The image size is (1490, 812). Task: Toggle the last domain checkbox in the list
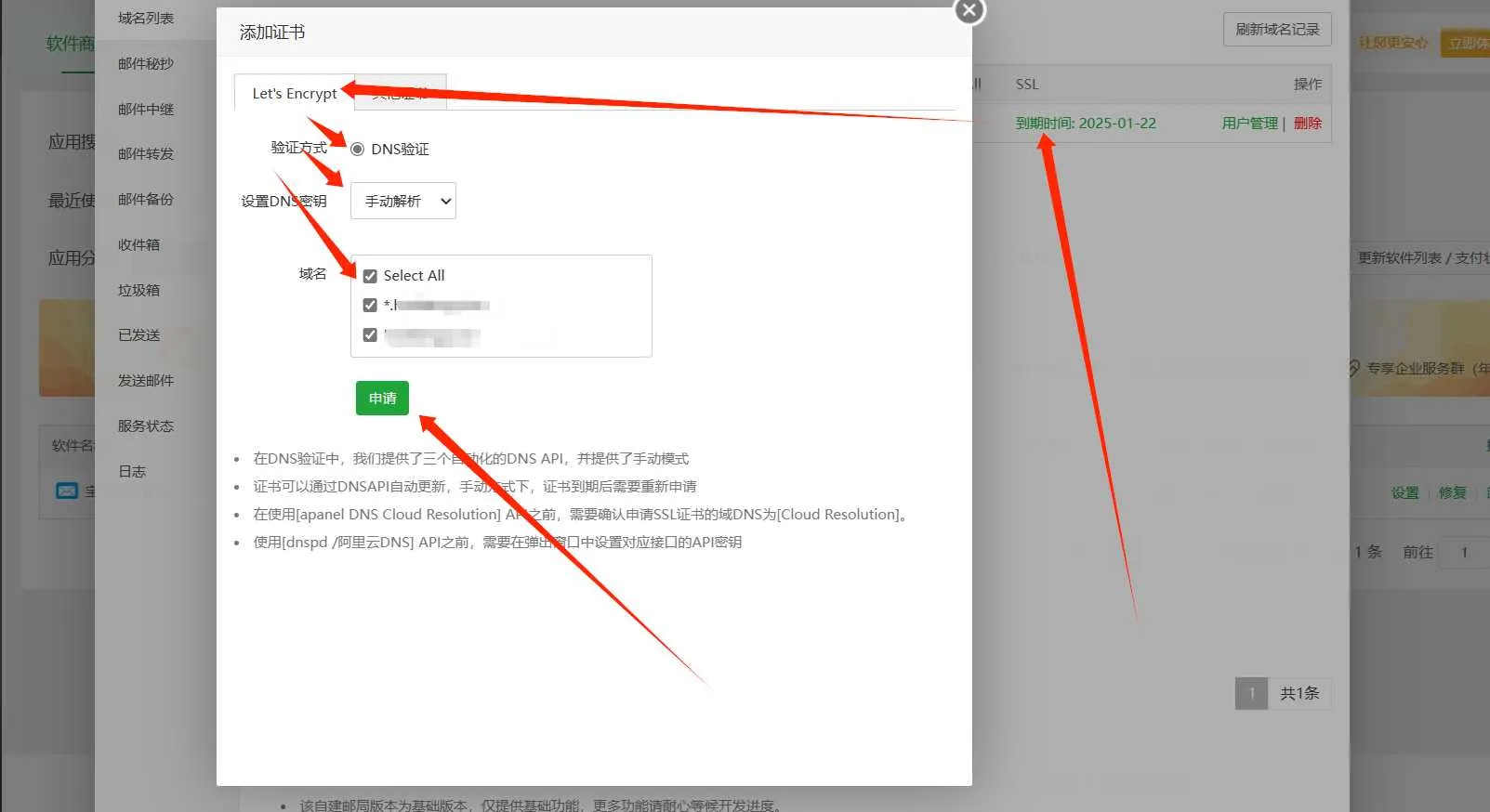(x=370, y=334)
